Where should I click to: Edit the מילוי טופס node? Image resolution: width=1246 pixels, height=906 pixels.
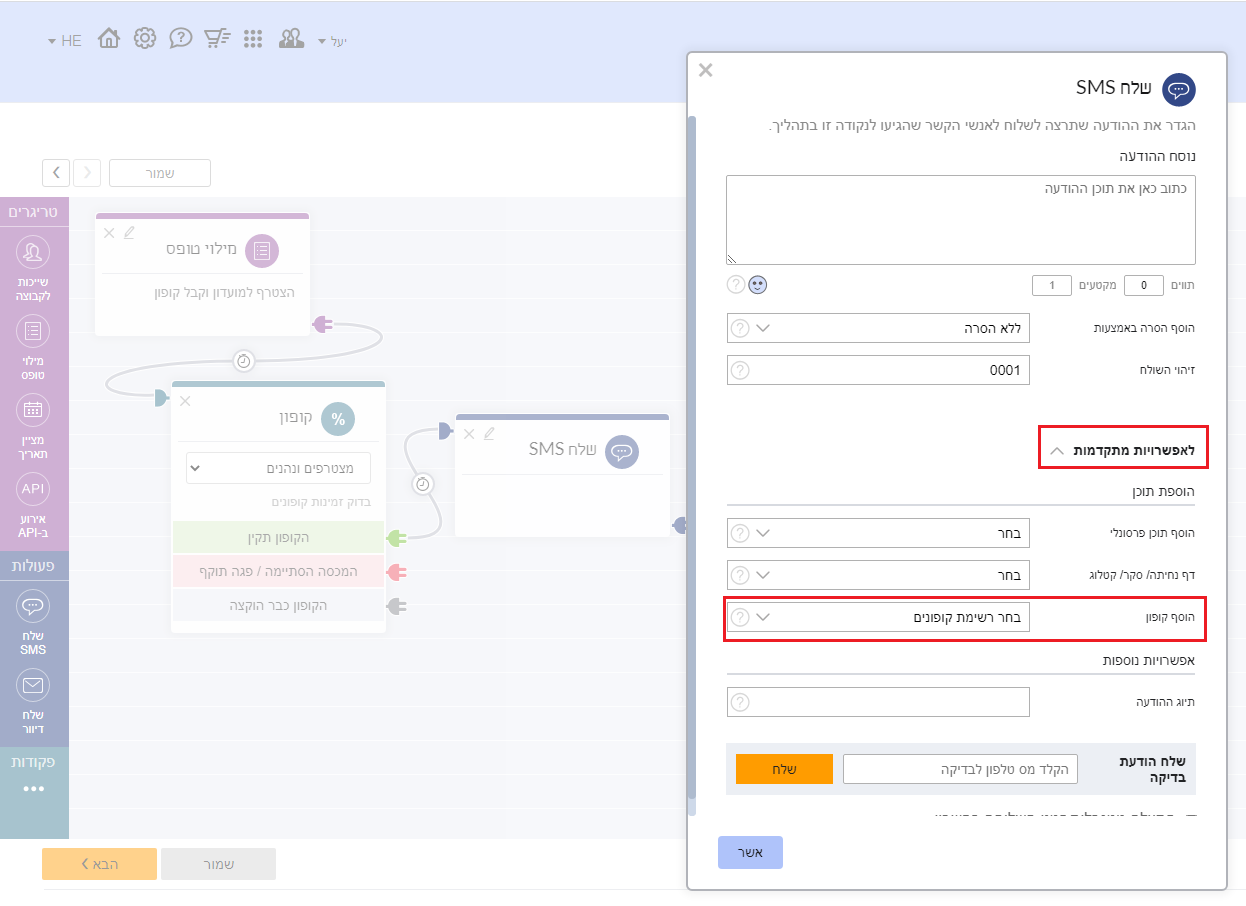[x=128, y=232]
